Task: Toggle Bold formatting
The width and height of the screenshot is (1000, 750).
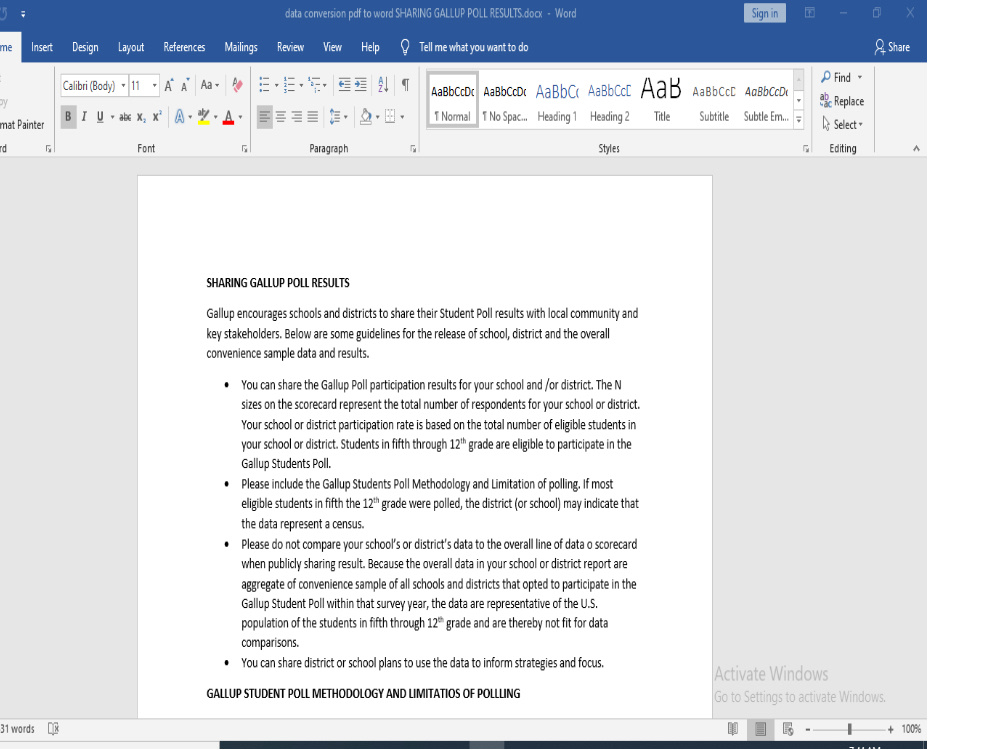Action: click(68, 117)
